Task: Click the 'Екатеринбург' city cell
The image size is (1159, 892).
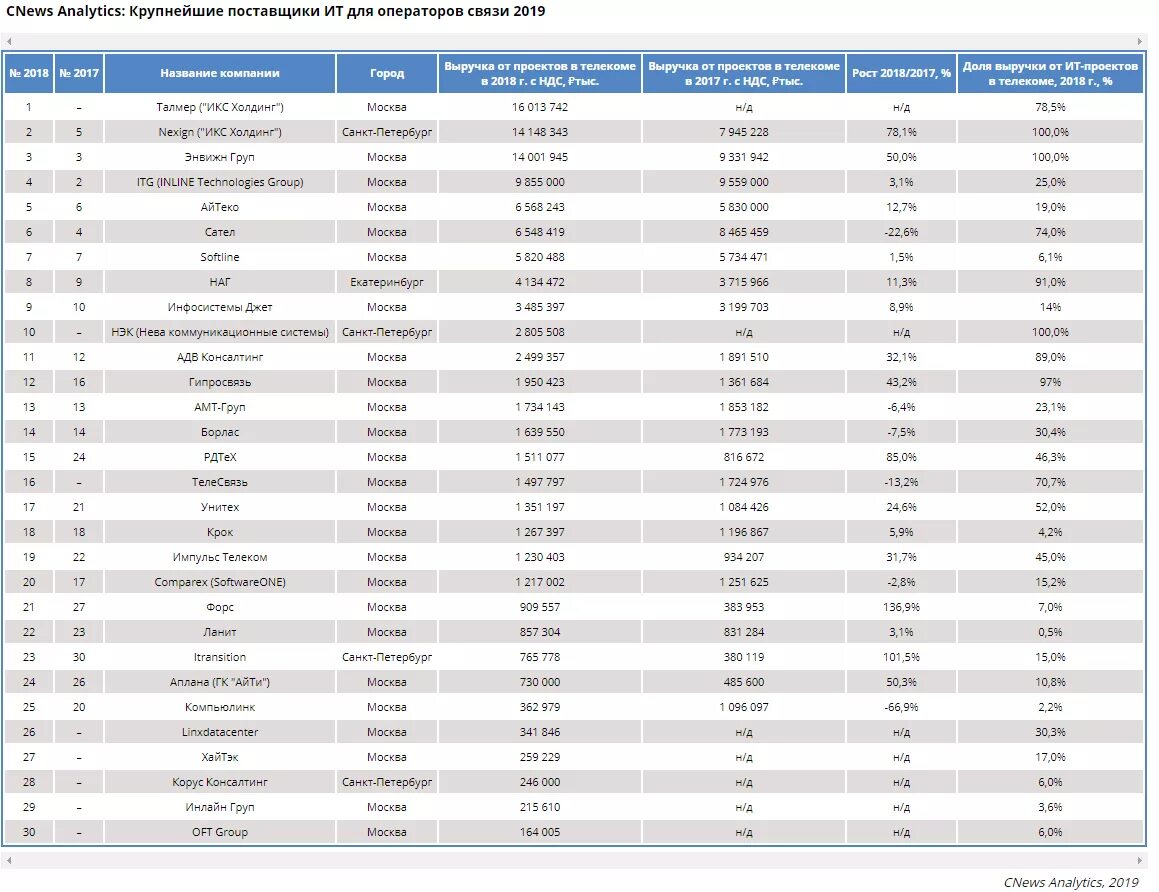Action: tap(387, 282)
